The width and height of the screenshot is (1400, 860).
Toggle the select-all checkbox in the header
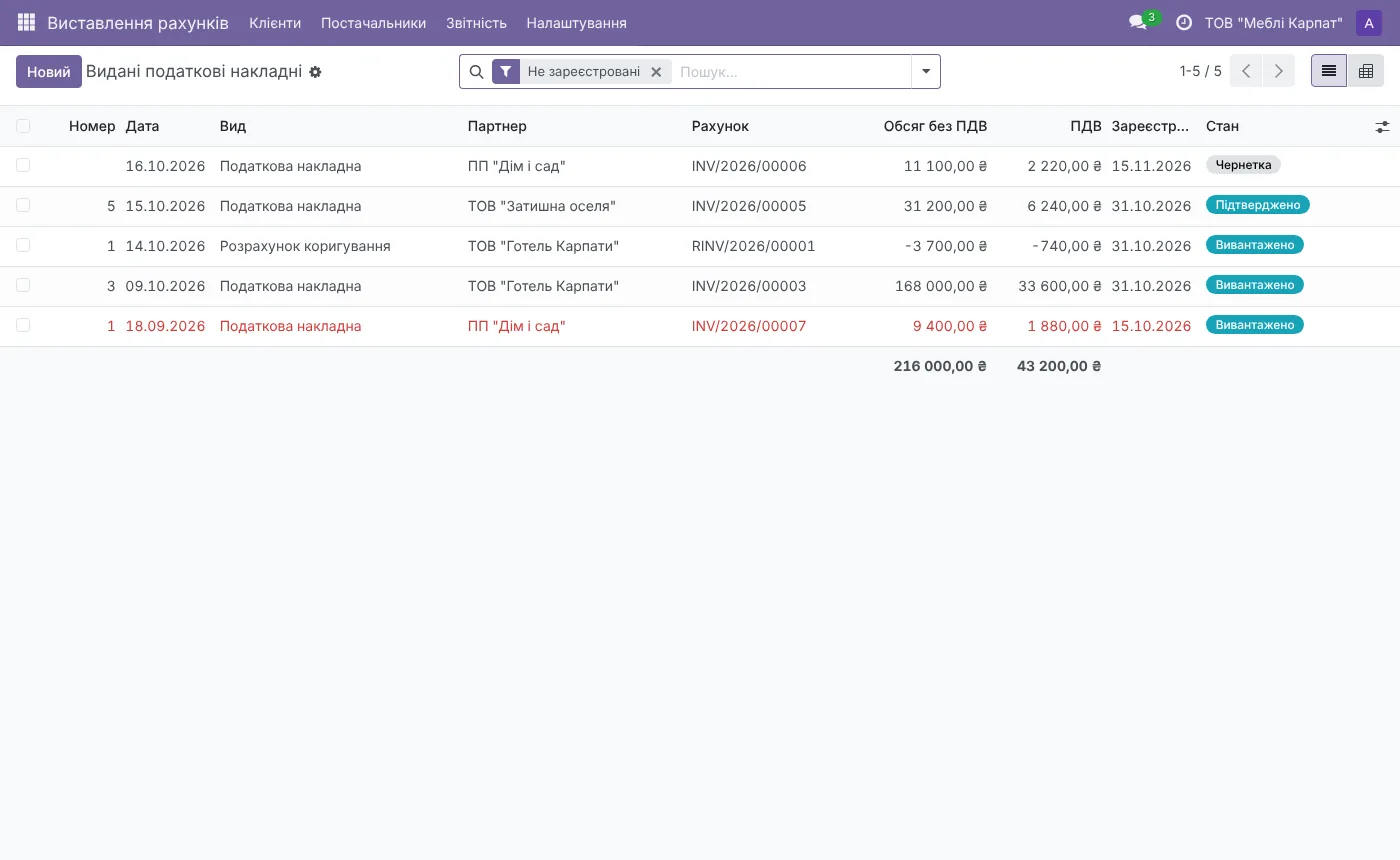23,126
